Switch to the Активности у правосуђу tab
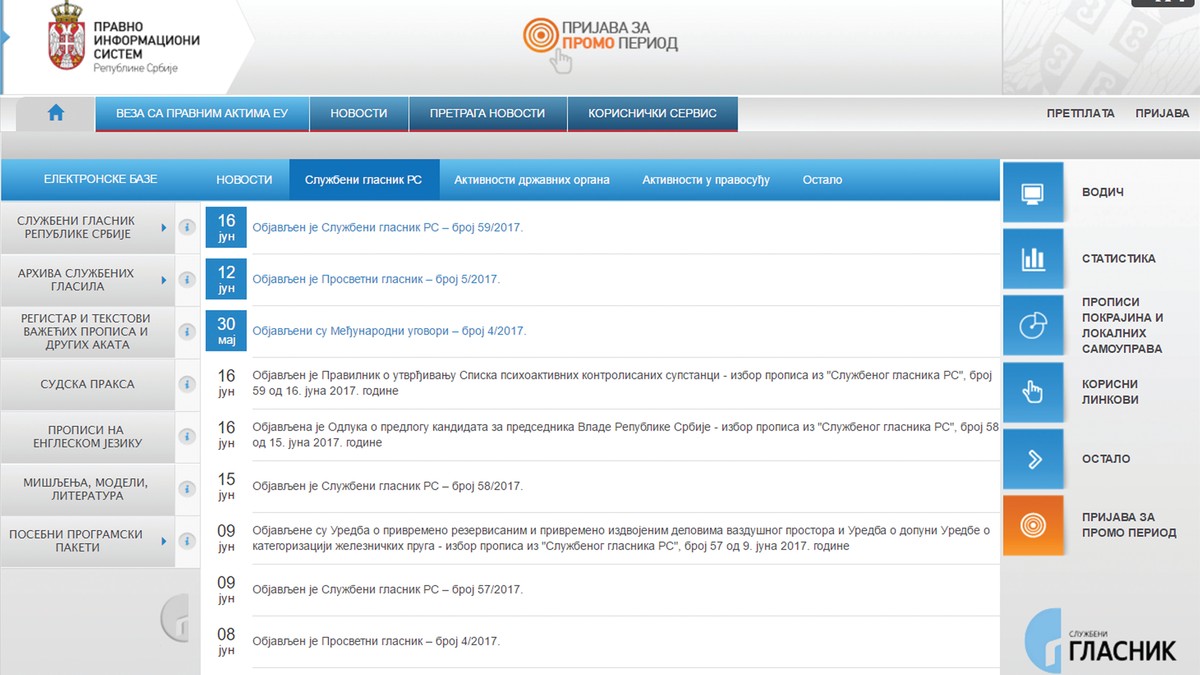Screen dimensions: 1200x675 pos(706,179)
